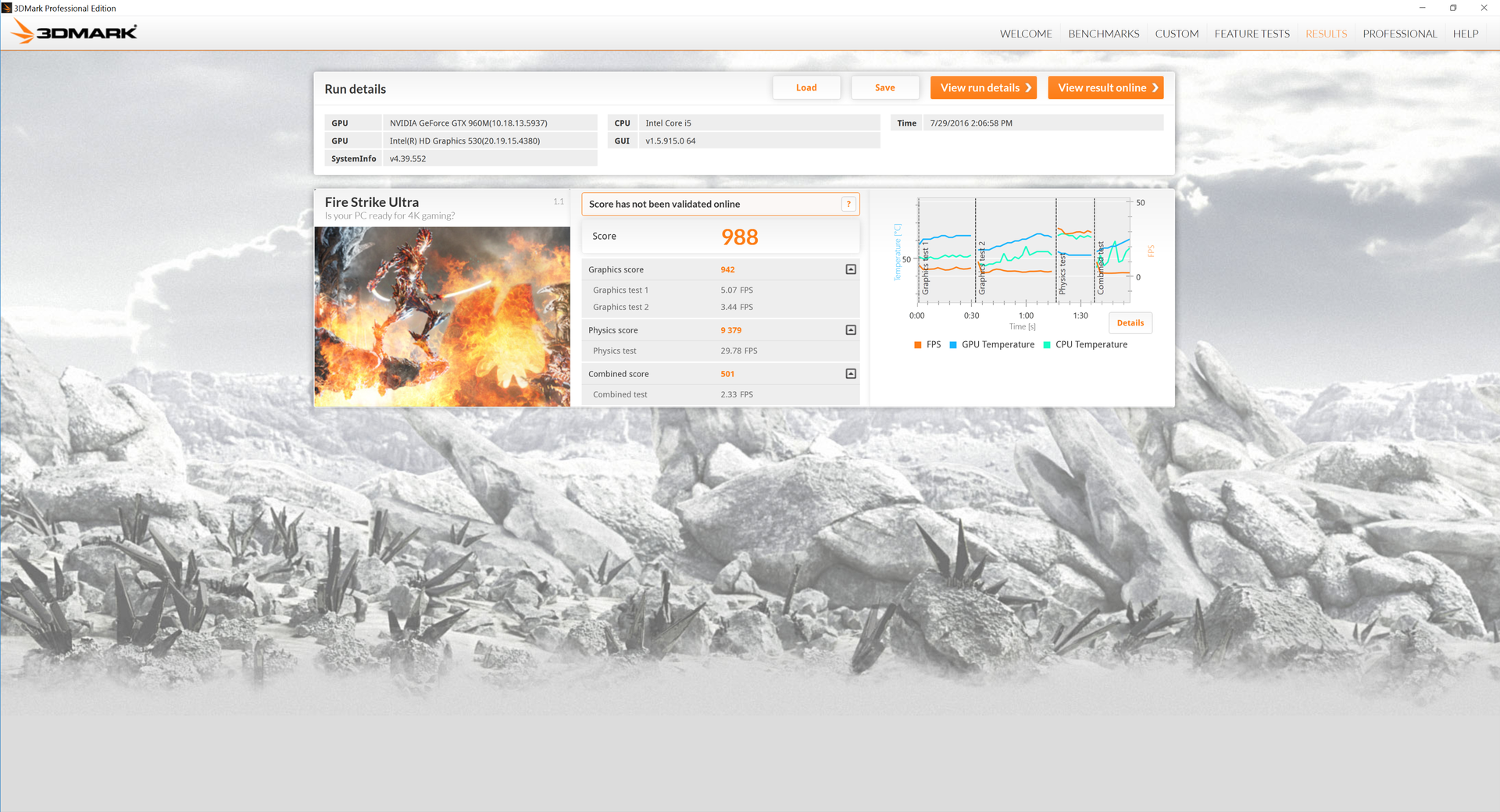The width and height of the screenshot is (1500, 812).
Task: Close the 3DMark window
Action: [x=1484, y=8]
